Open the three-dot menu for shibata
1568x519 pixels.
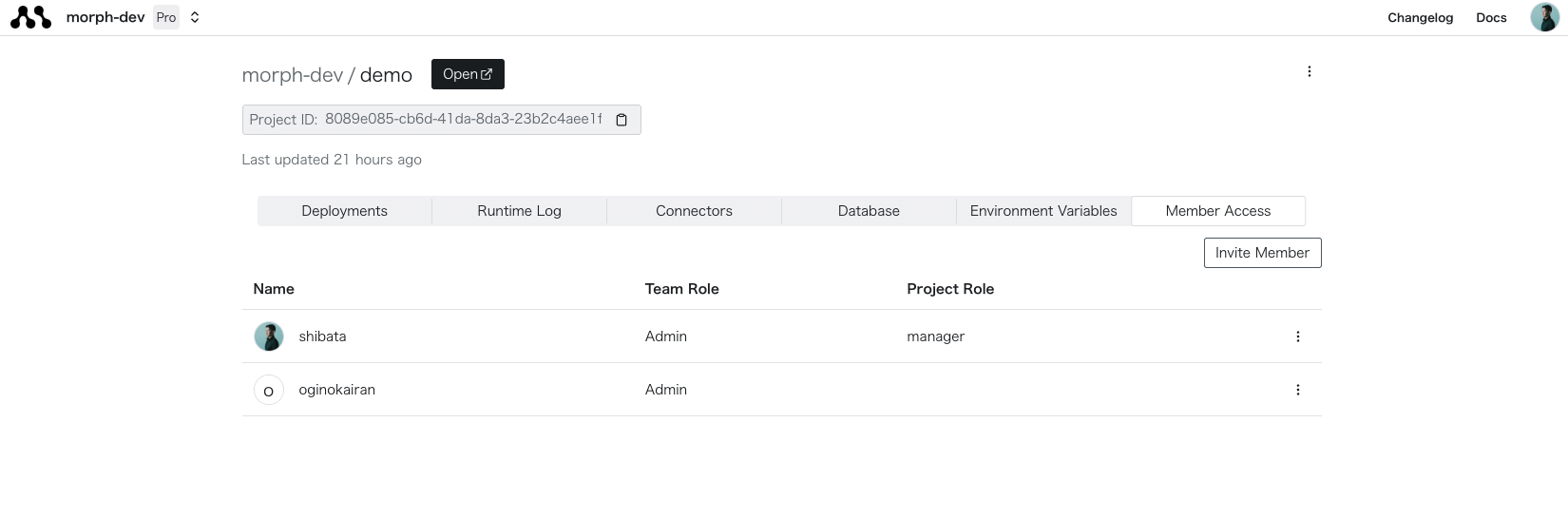(1297, 336)
